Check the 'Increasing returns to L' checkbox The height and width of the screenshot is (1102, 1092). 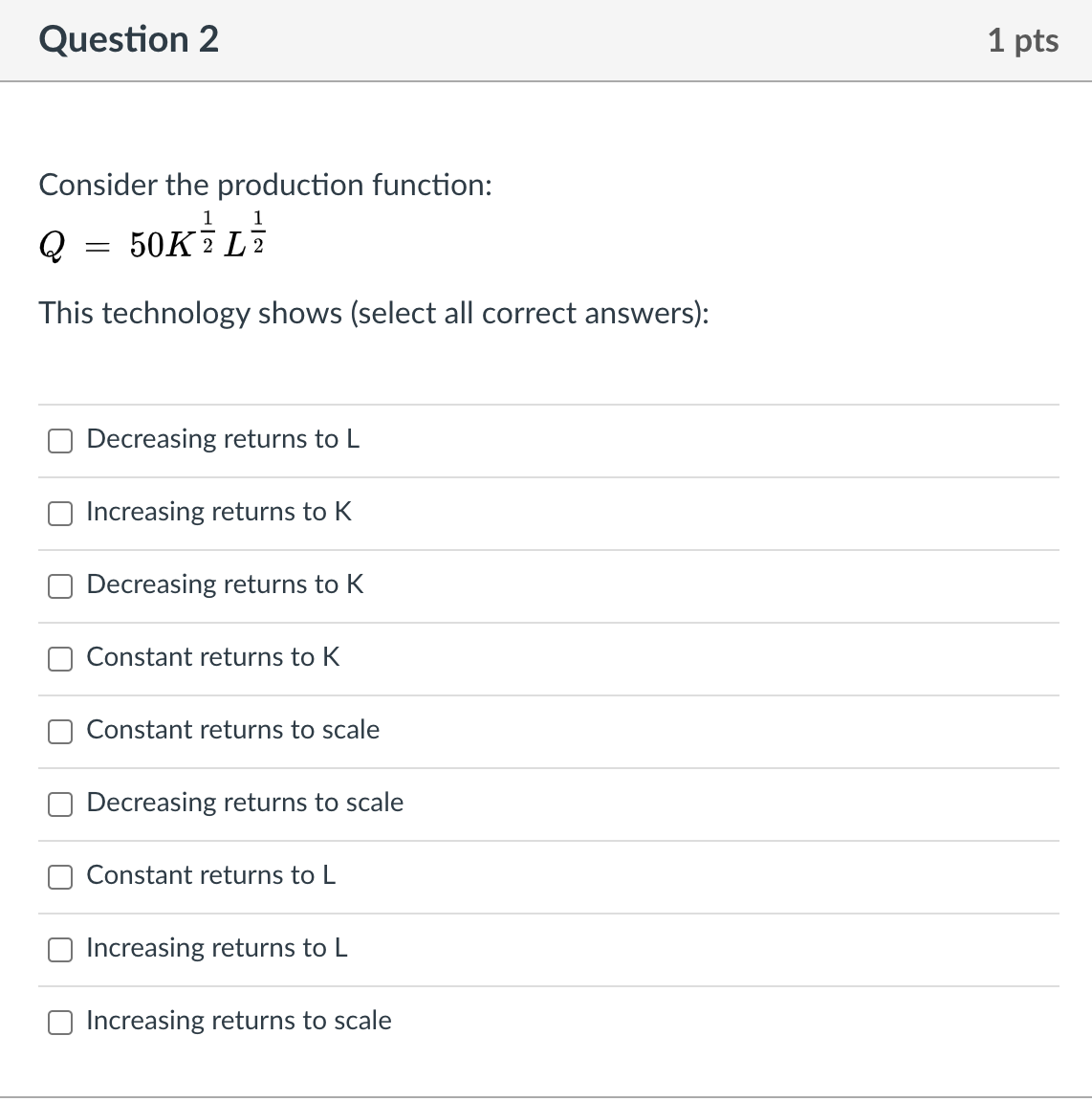60,950
